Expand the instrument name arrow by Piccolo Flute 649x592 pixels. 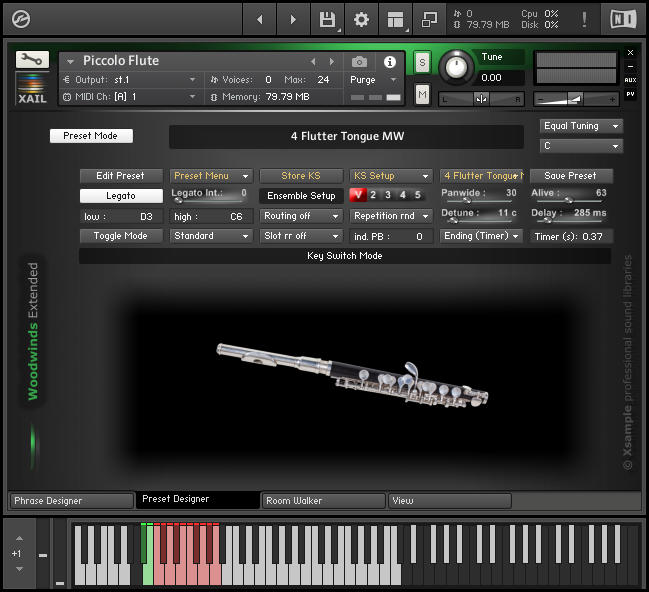click(70, 62)
